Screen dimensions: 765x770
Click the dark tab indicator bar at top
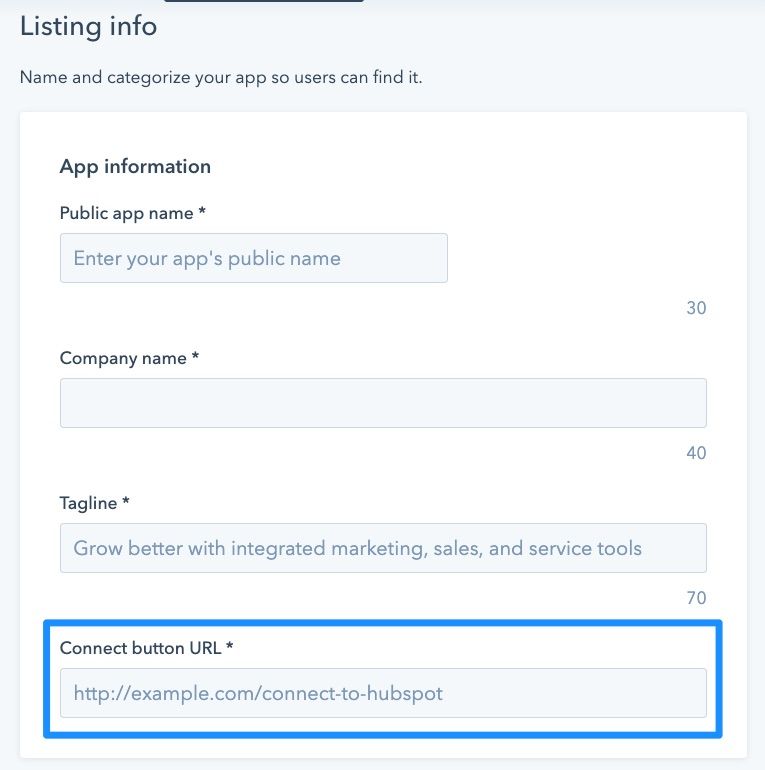[x=264, y=1]
